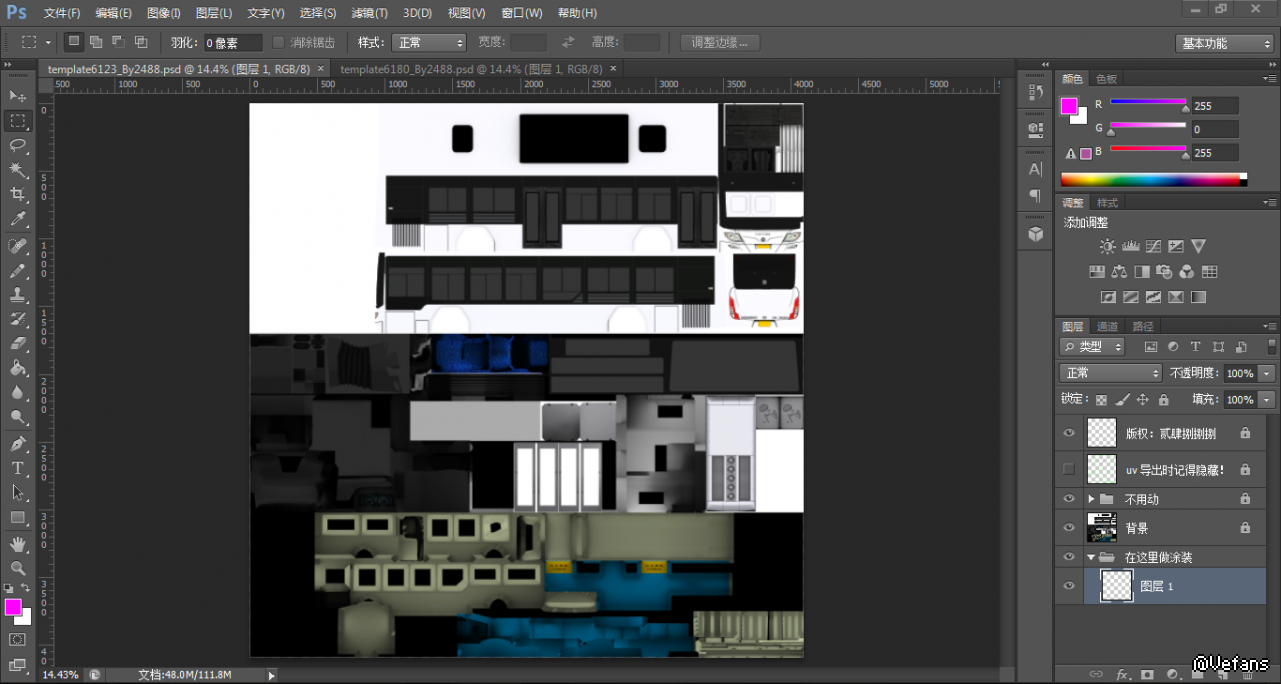Open the 滤镜(T) menu
This screenshot has height=684, width=1281.
[370, 13]
